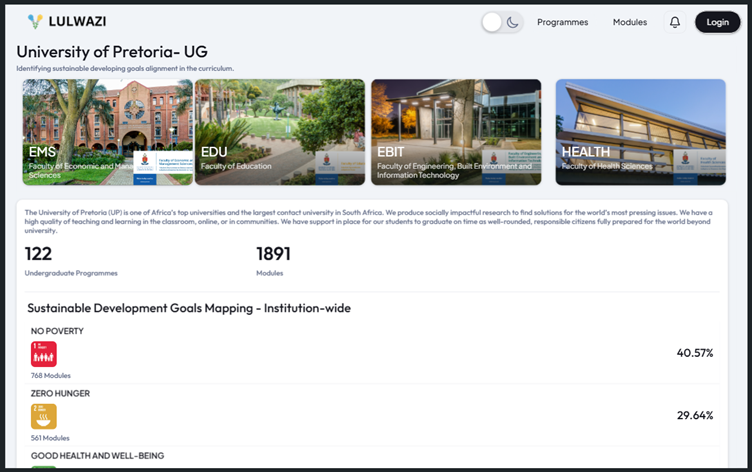Click the 40.57% No Poverty percentage

pyautogui.click(x=694, y=353)
